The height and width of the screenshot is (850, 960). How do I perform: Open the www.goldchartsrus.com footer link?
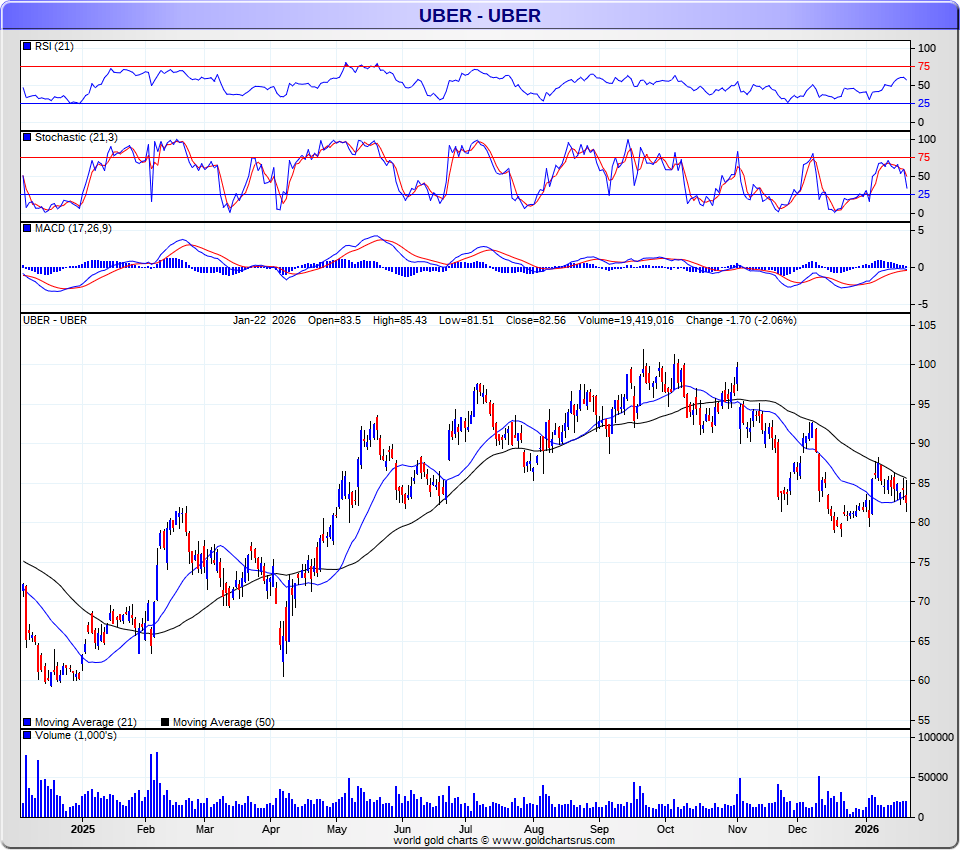(x=554, y=841)
